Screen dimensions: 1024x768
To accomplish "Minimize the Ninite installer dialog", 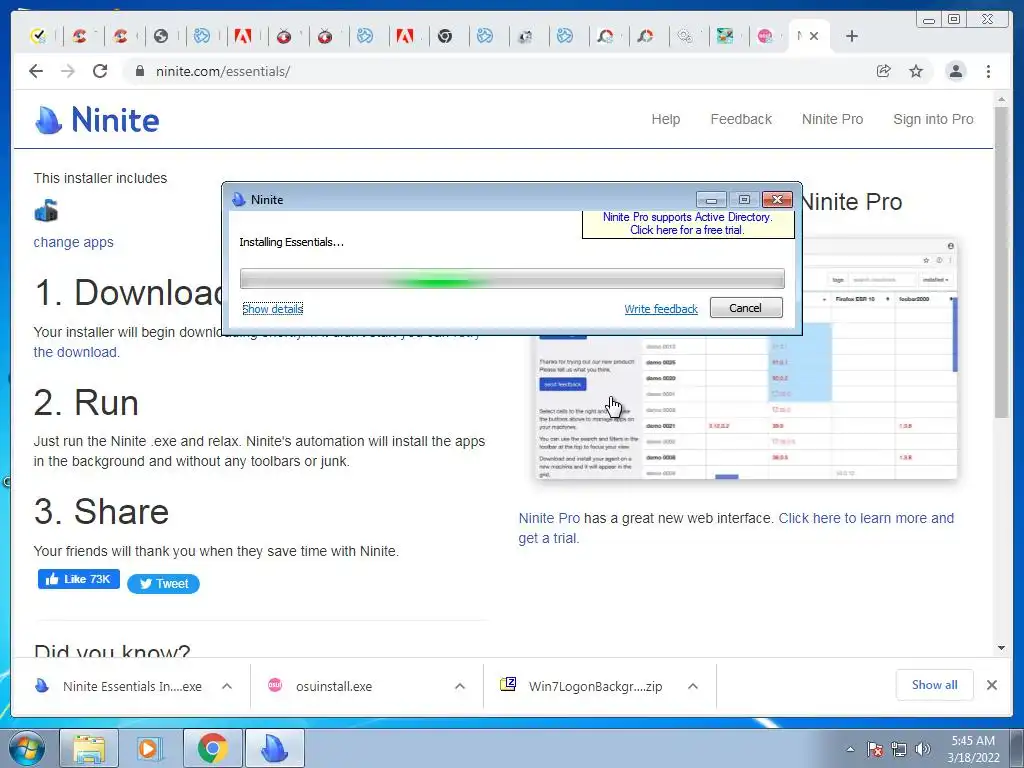I will (711, 200).
